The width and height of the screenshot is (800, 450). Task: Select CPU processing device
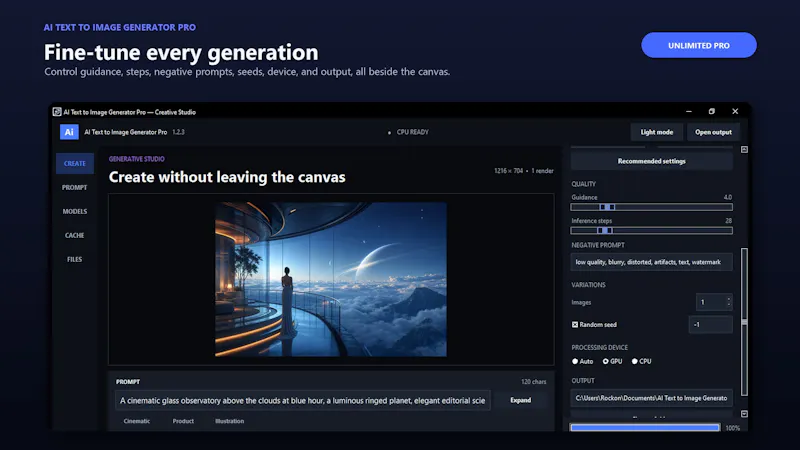635,362
